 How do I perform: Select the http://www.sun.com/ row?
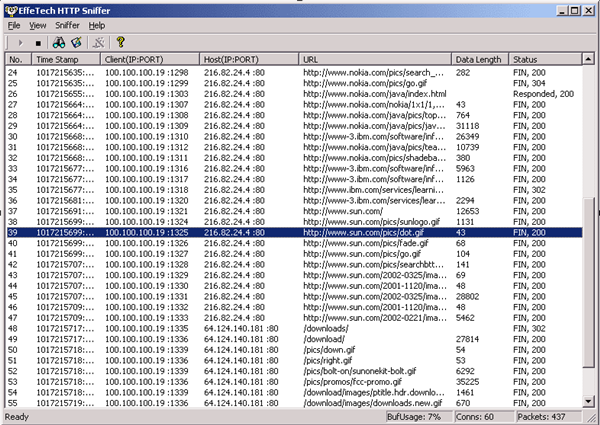point(295,211)
